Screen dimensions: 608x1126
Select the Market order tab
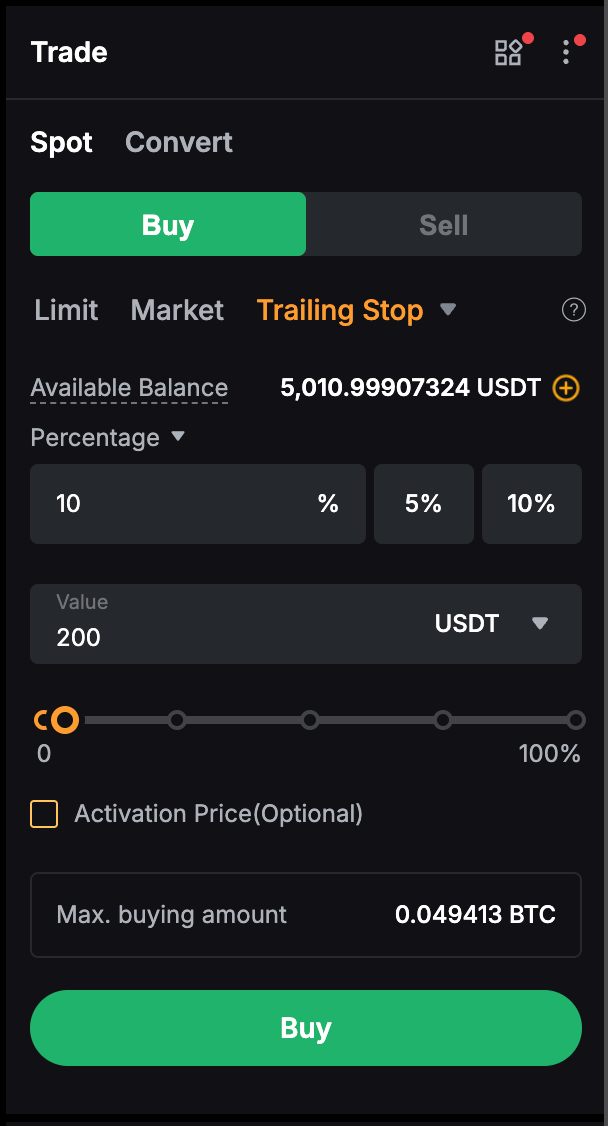tap(177, 310)
